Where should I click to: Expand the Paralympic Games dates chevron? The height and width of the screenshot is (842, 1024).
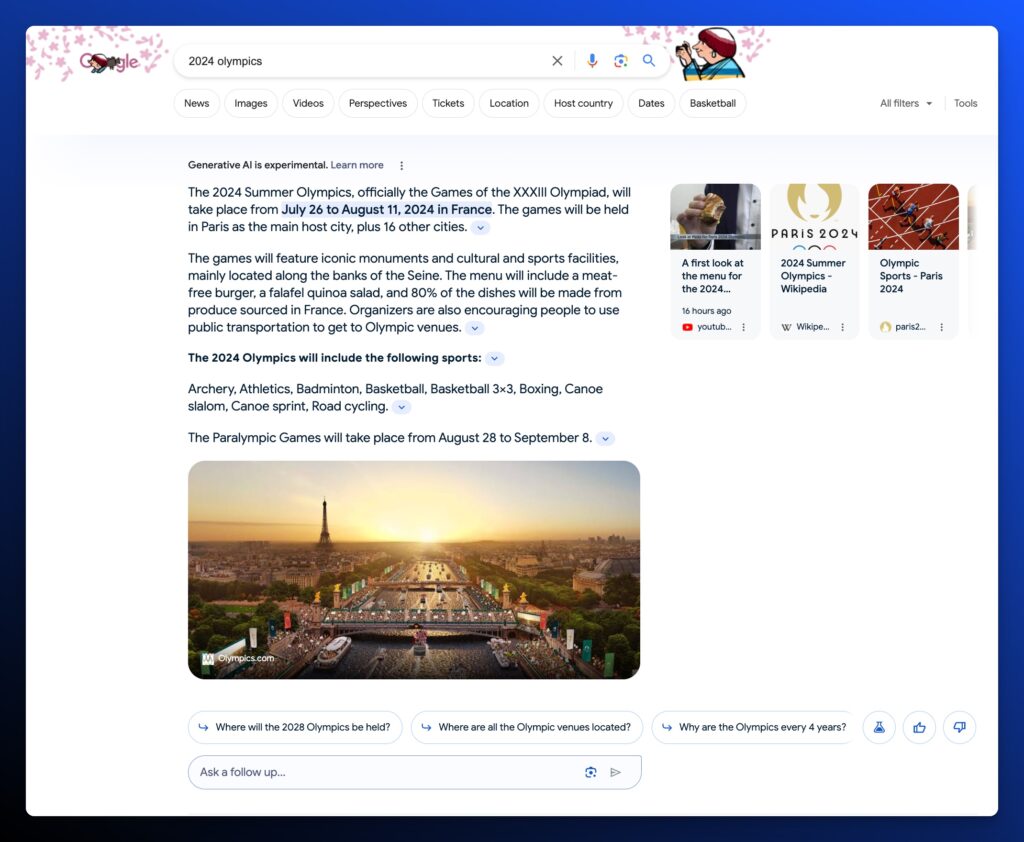(x=605, y=439)
